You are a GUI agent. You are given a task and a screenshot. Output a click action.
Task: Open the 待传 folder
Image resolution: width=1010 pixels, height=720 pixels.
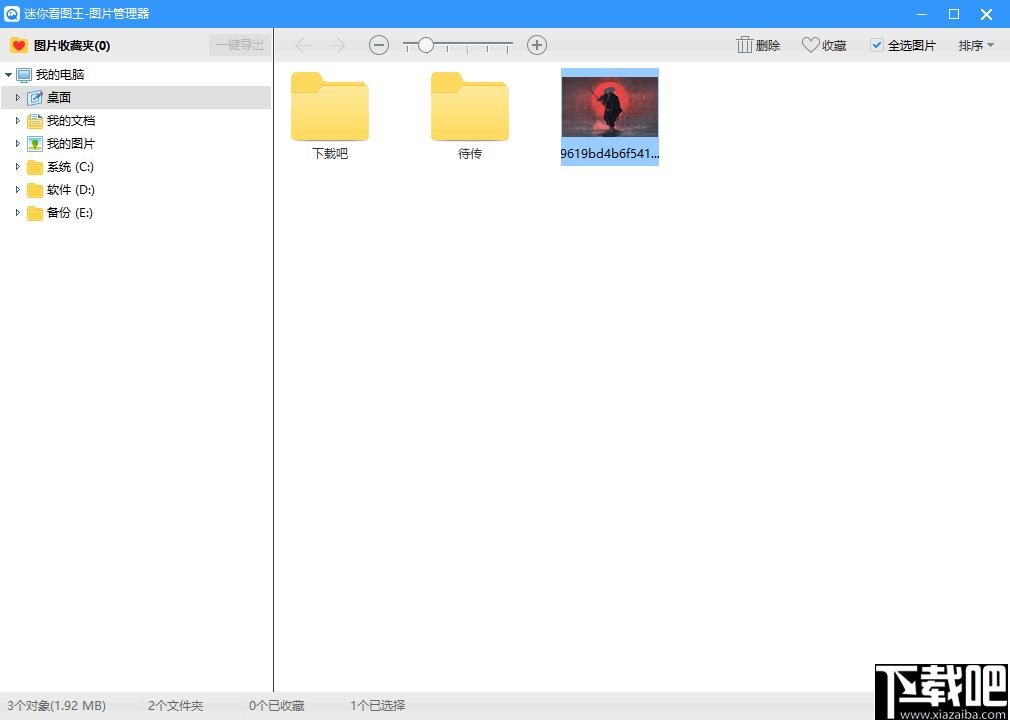[x=470, y=115]
